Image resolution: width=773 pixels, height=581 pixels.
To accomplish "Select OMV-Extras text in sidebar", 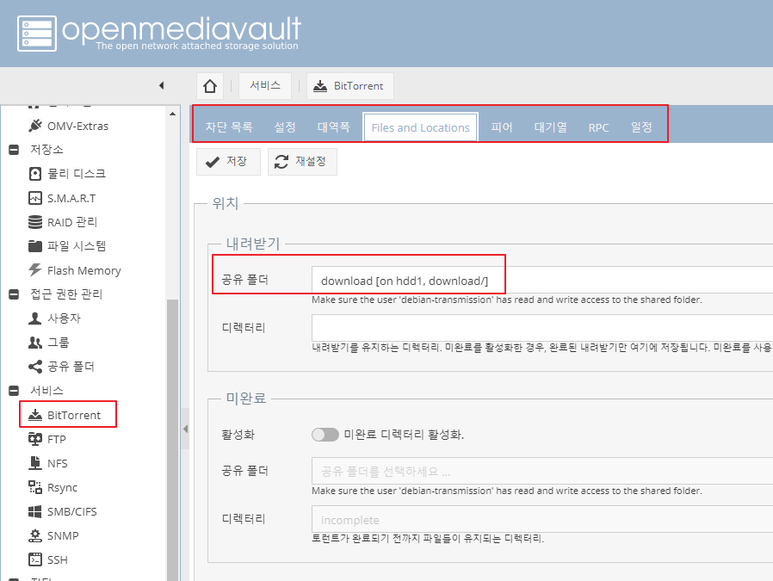I will pos(78,126).
